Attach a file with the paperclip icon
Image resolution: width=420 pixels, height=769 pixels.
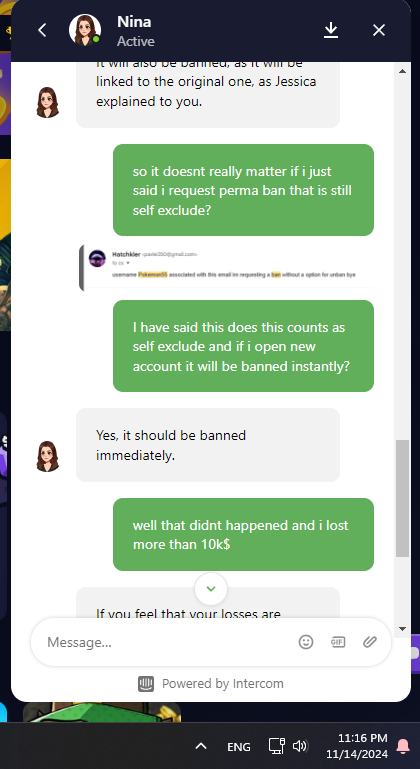(x=369, y=642)
